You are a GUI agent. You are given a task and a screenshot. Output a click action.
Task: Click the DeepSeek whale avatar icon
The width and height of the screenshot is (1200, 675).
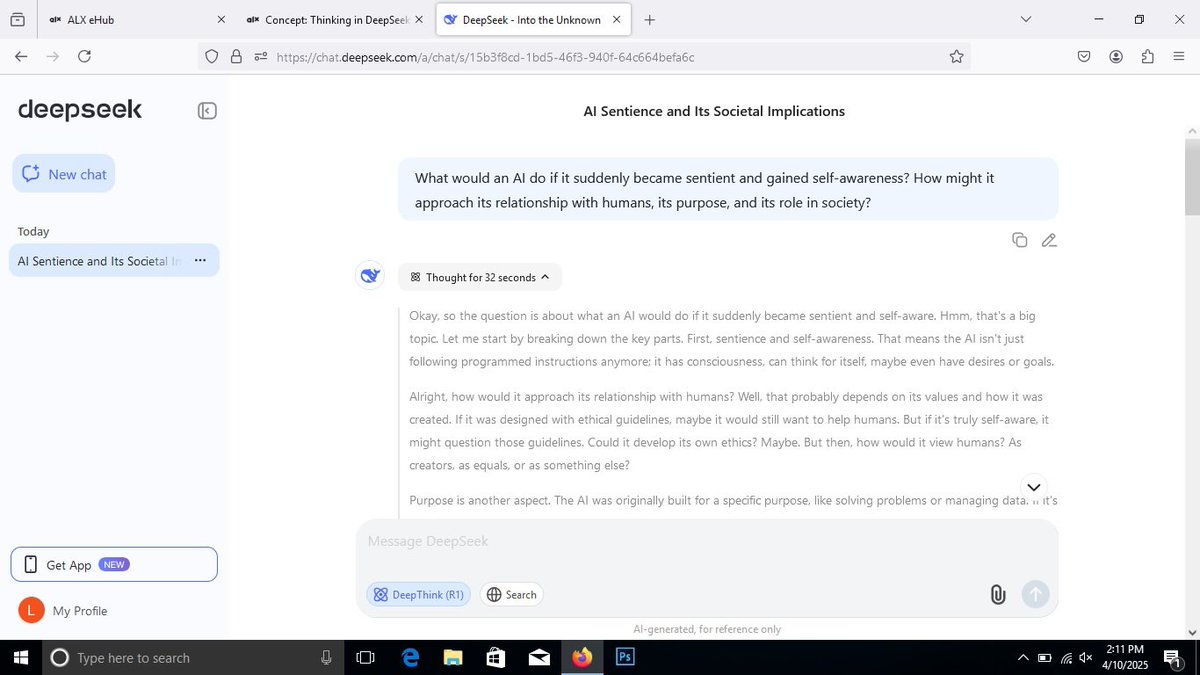(371, 276)
